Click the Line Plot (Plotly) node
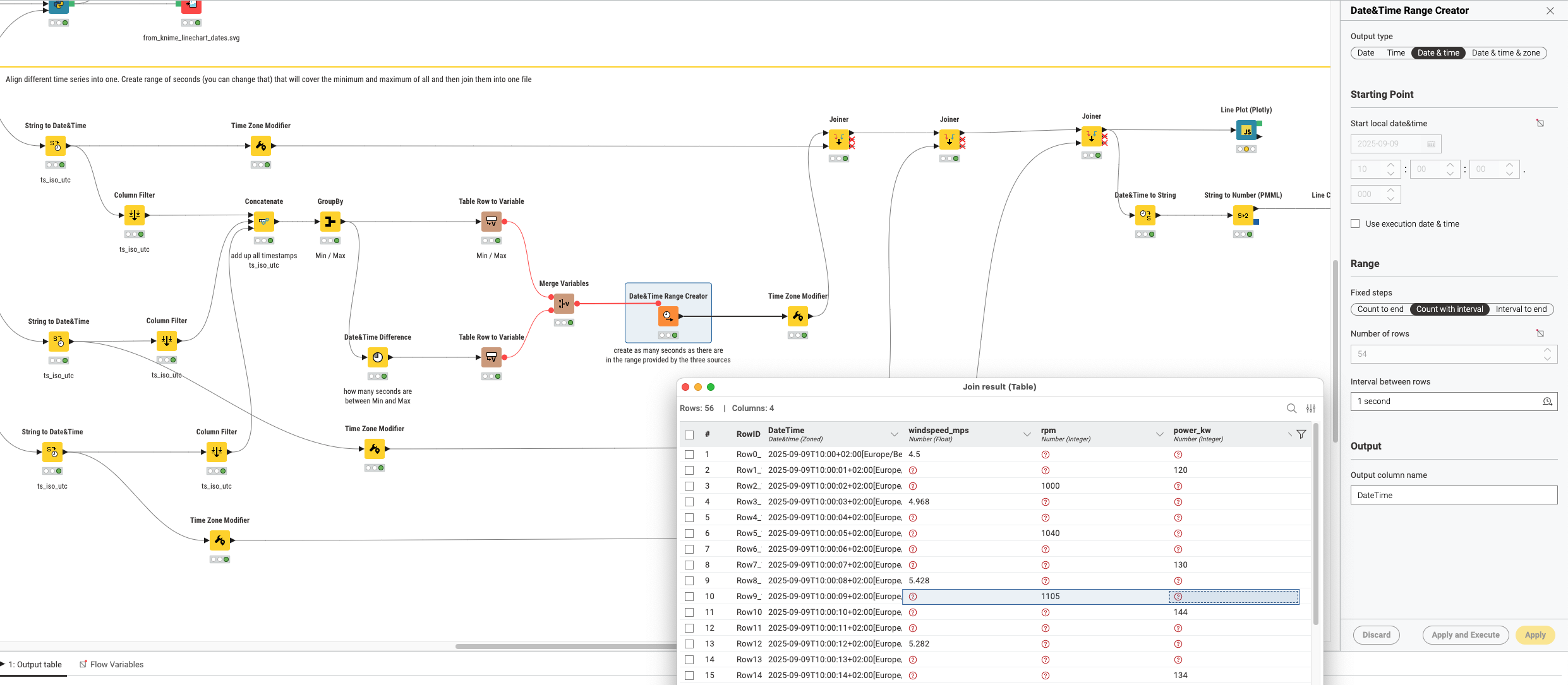This screenshot has height=685, width=1568. point(1246,131)
